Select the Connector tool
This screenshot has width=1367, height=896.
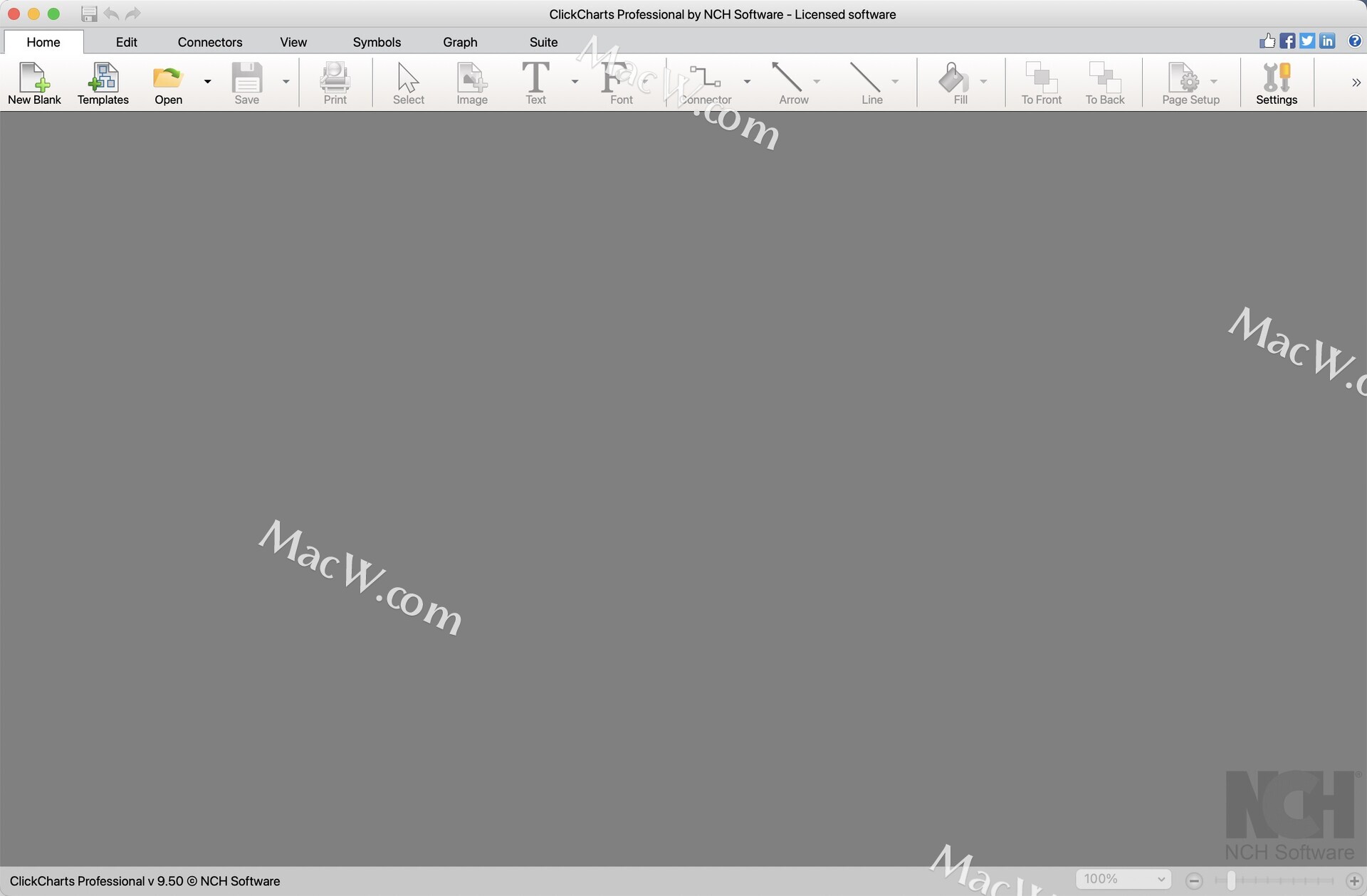pyautogui.click(x=706, y=83)
